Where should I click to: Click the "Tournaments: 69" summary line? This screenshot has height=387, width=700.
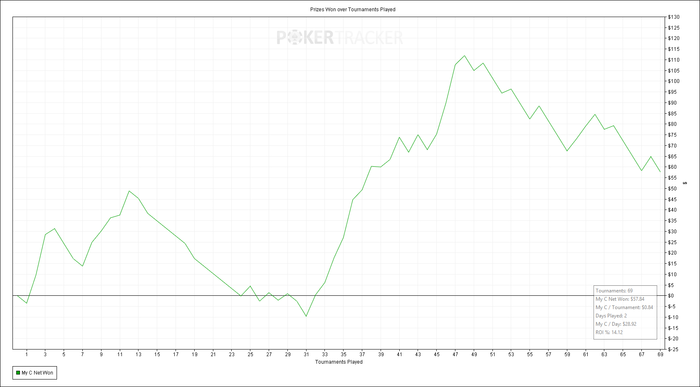[x=614, y=291]
